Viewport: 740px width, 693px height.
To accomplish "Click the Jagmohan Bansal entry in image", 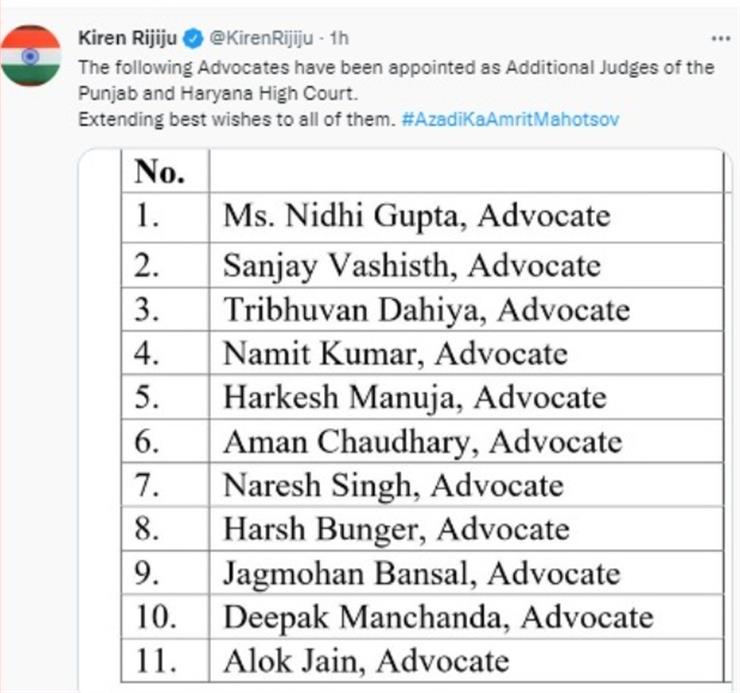I will coord(421,574).
